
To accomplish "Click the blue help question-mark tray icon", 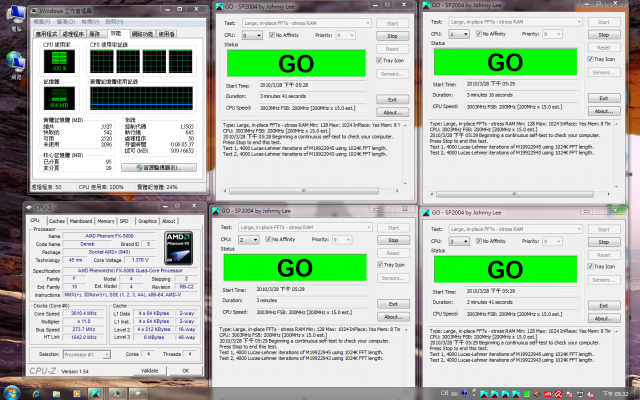I will point(464,393).
